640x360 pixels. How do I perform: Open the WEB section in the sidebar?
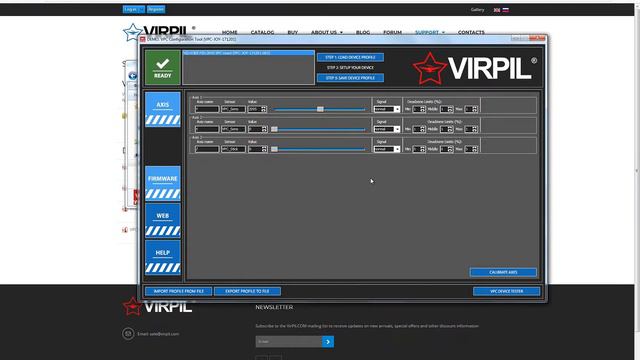point(162,220)
